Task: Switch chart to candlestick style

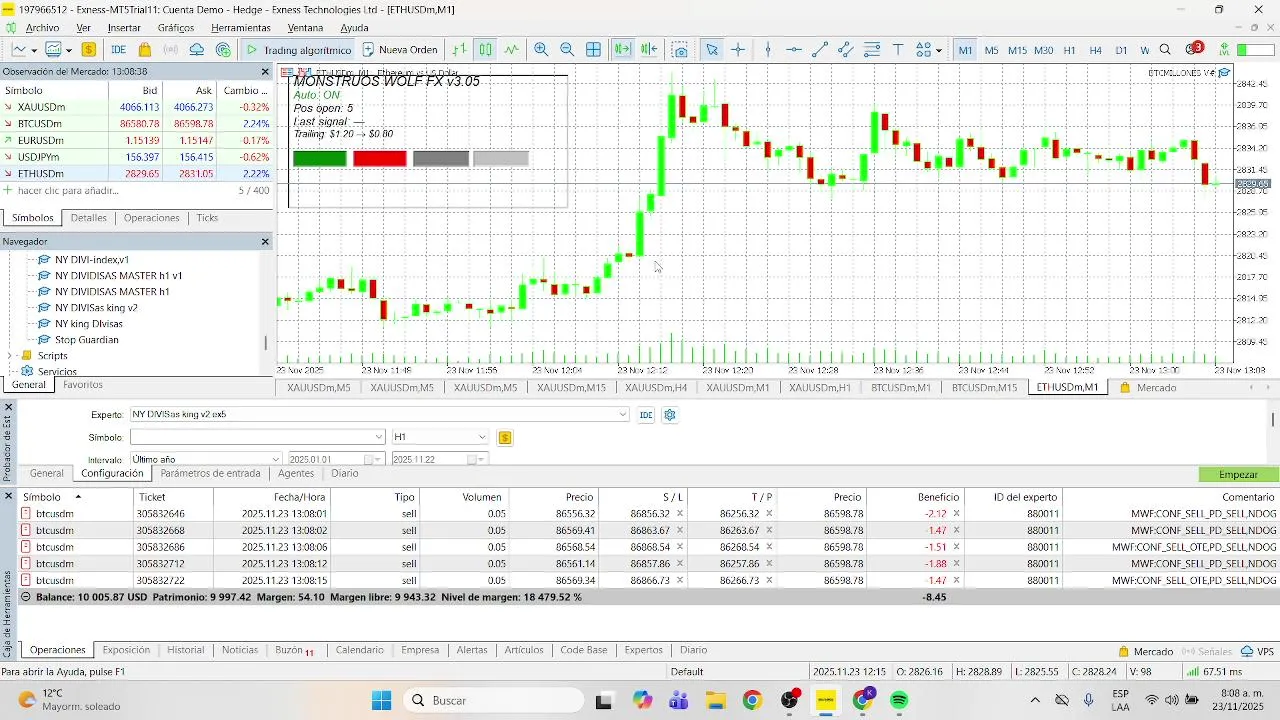Action: (485, 49)
